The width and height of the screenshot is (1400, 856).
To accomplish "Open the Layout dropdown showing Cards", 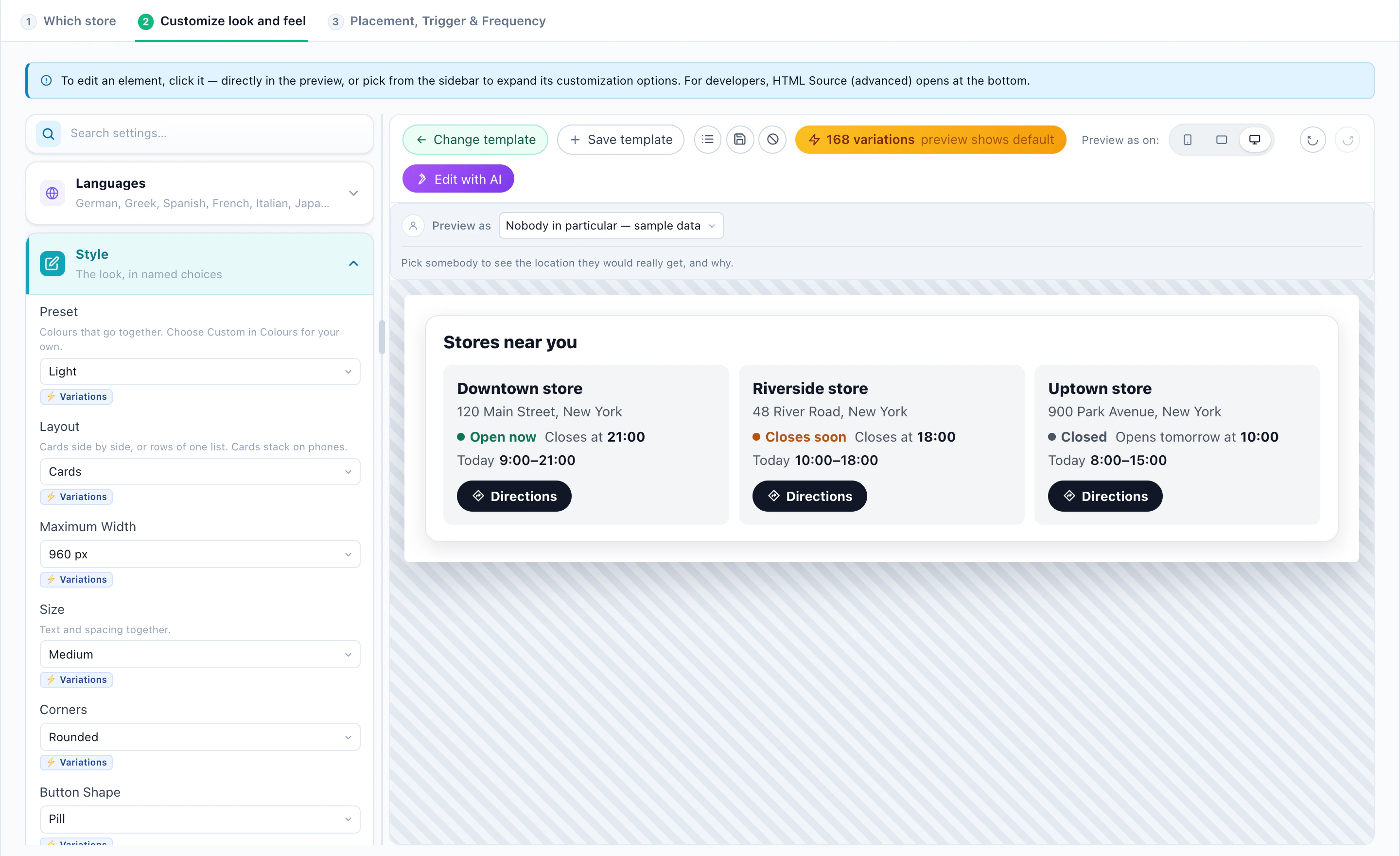I will (200, 472).
